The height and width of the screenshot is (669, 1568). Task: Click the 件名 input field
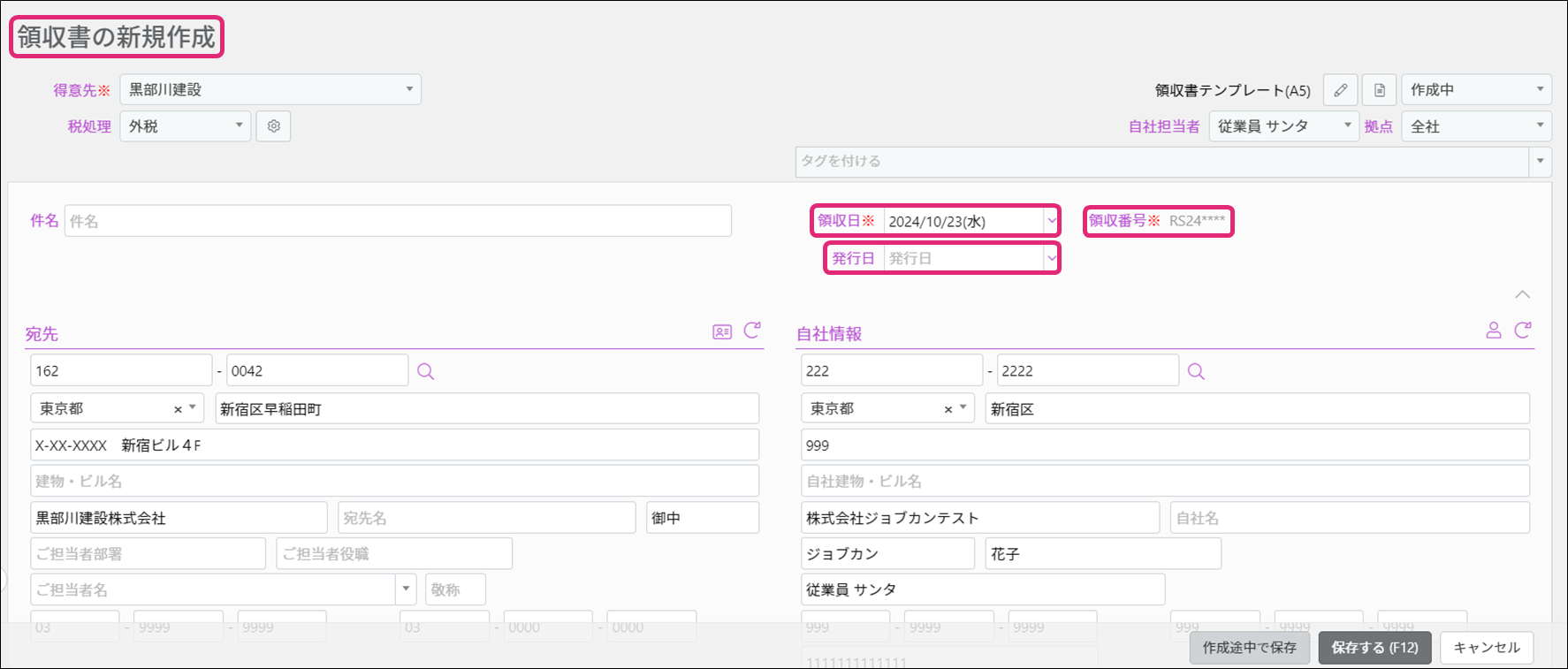click(398, 221)
